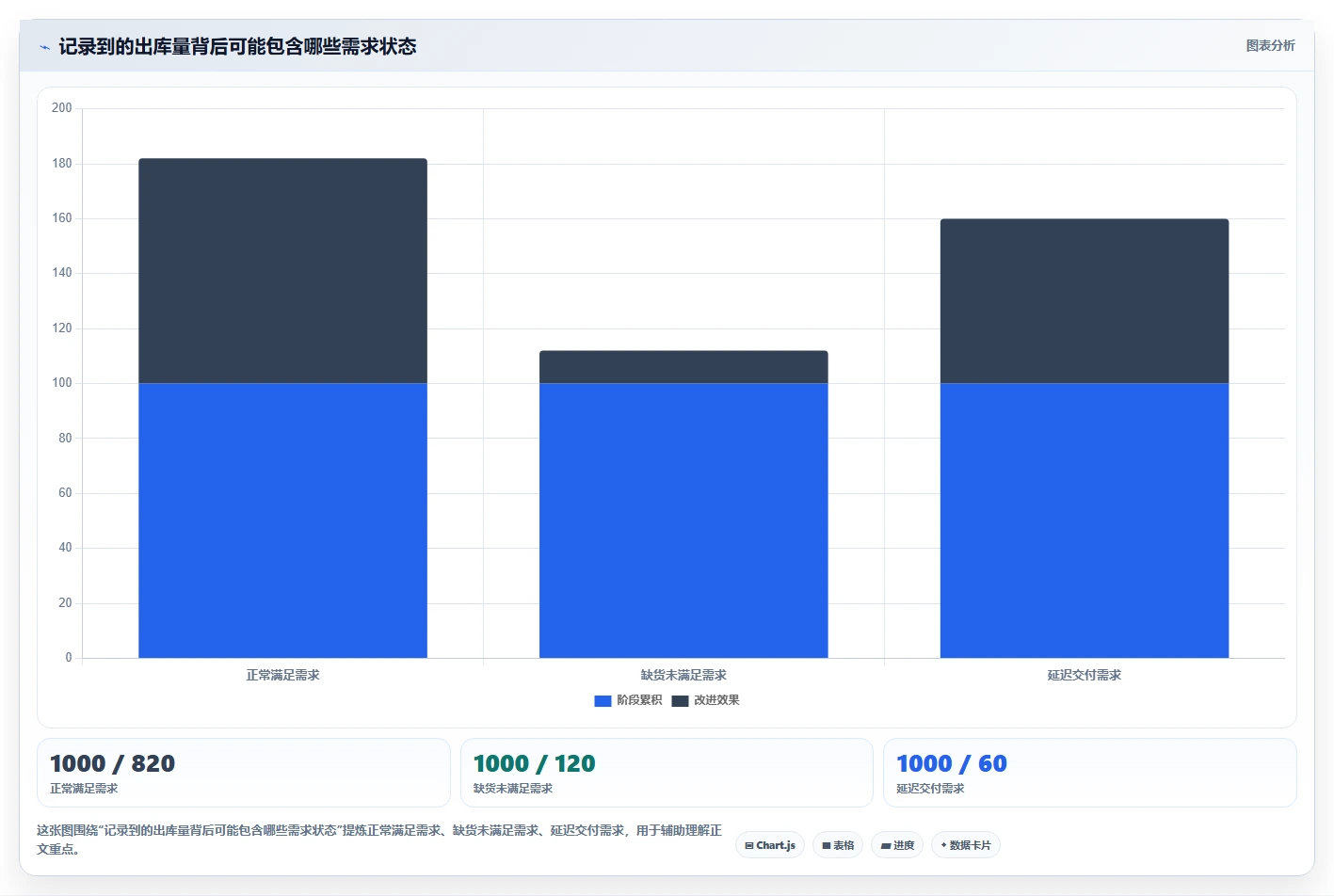Screen dimensions: 1334x896
Task: Select the 1000 / 120 data card
Action: 667,773
